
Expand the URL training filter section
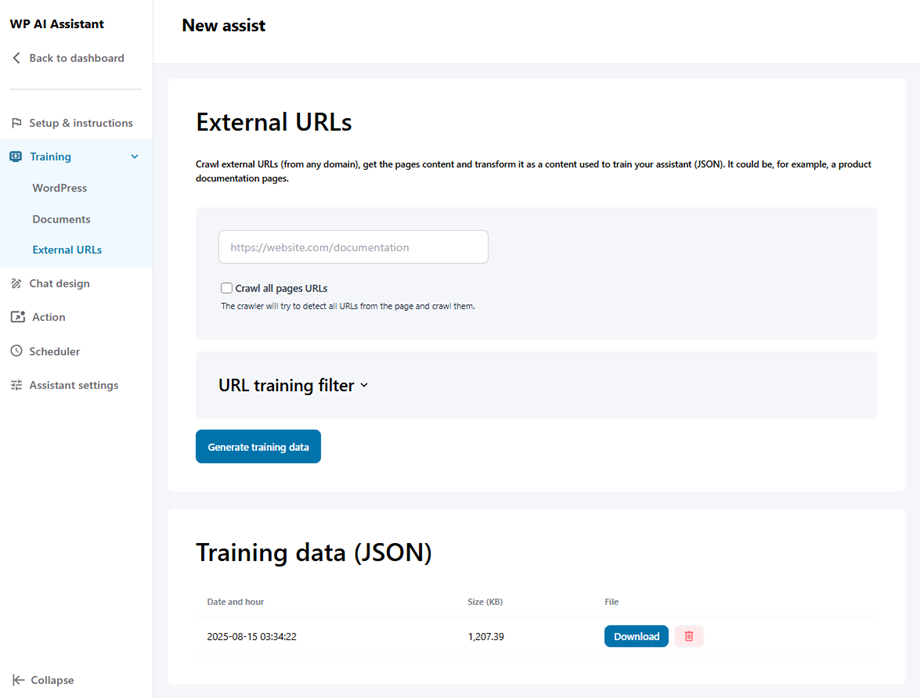coord(293,385)
